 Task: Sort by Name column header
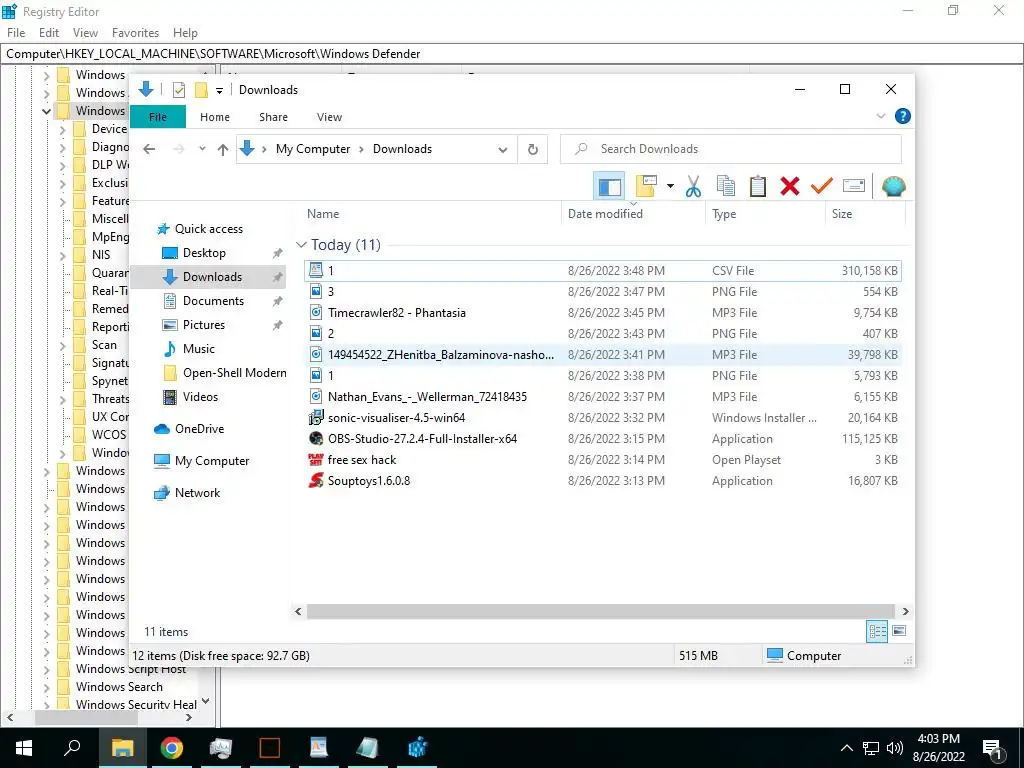coord(431,214)
